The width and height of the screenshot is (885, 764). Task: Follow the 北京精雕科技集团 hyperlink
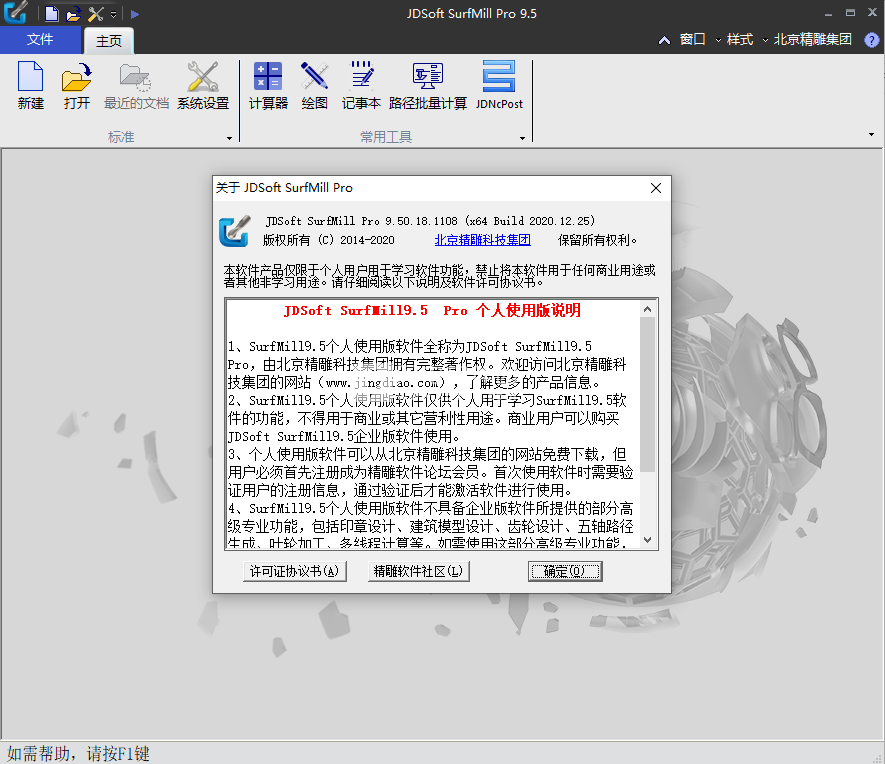[x=483, y=240]
